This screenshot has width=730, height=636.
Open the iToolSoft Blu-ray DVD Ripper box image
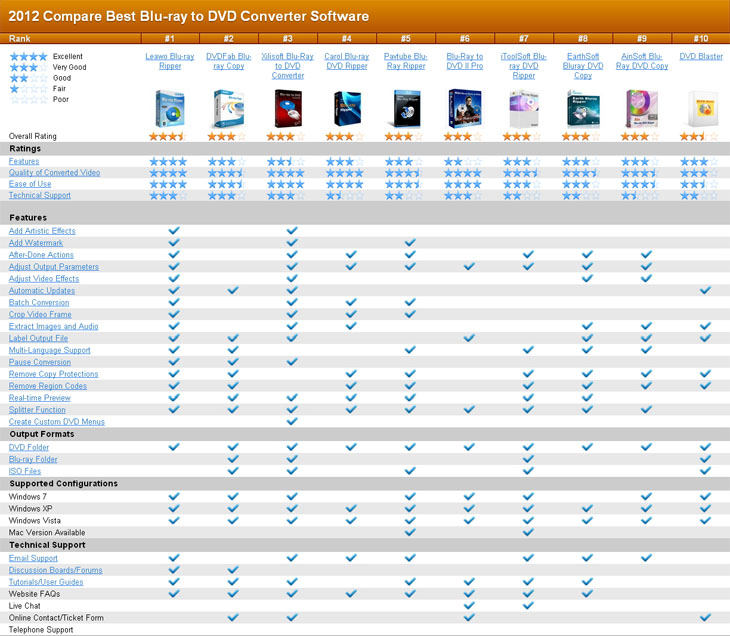pos(524,108)
